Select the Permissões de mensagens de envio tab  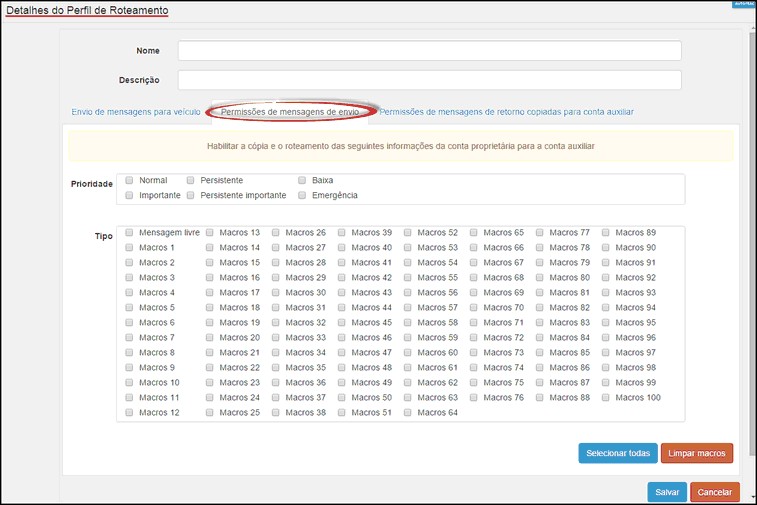pos(290,112)
